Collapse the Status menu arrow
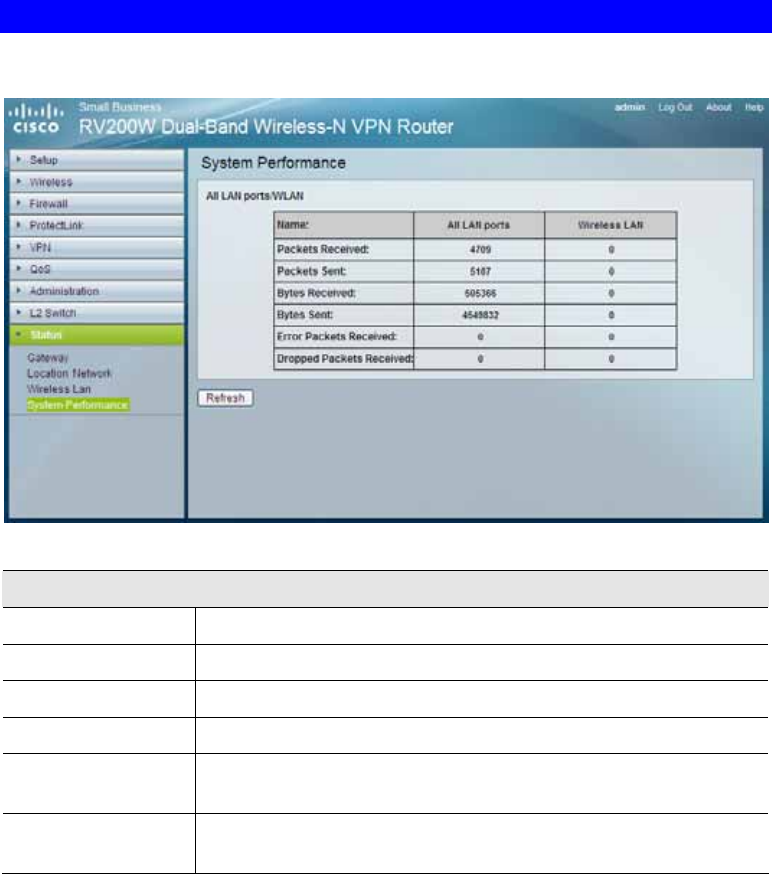This screenshot has width=772, height=874. [19, 334]
